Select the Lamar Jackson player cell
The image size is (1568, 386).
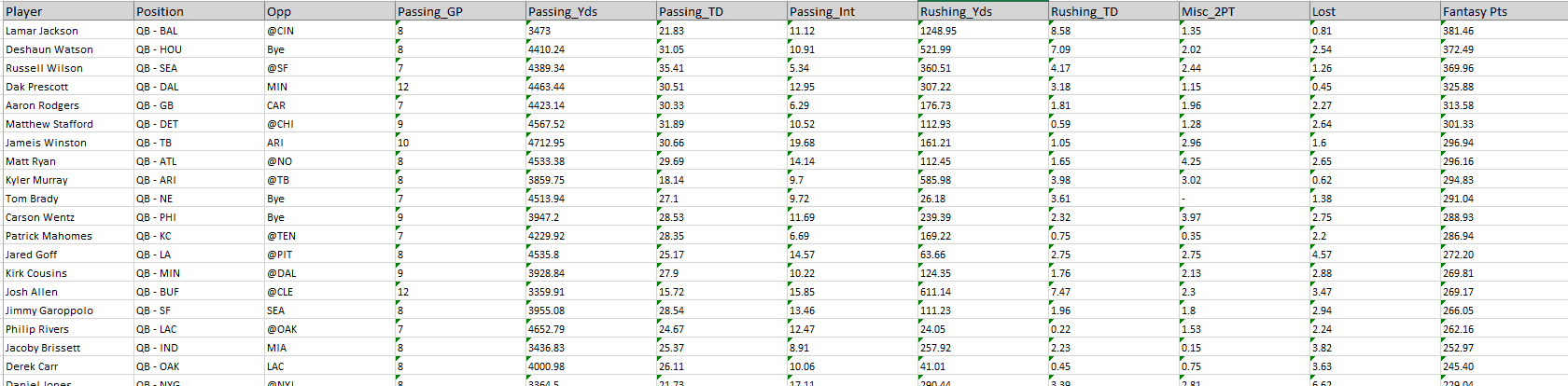67,31
